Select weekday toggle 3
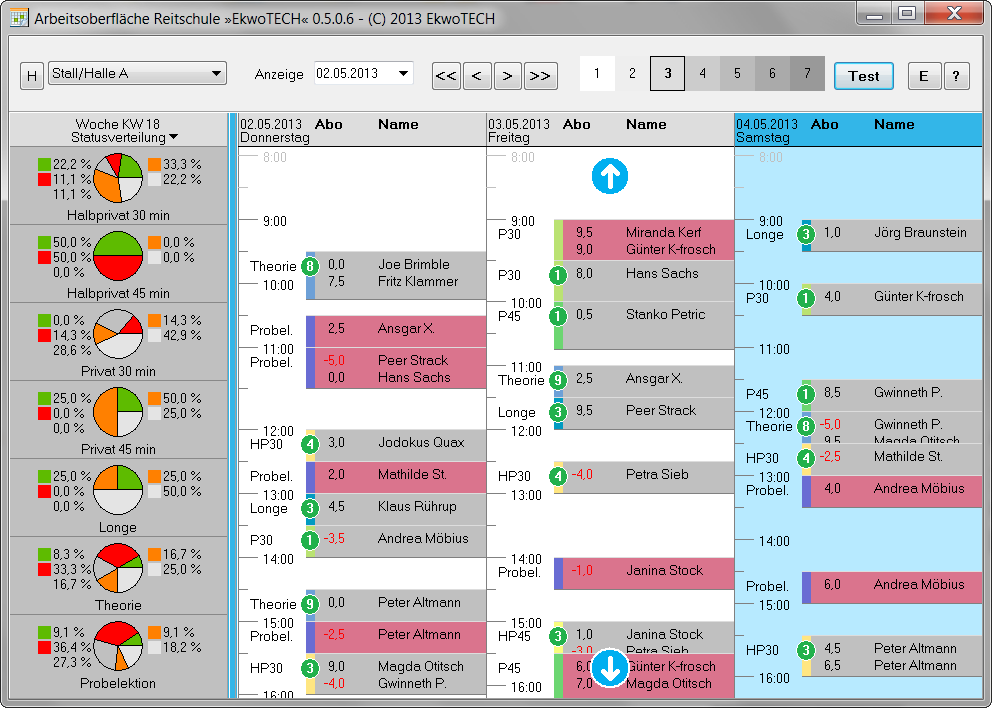 667,74
